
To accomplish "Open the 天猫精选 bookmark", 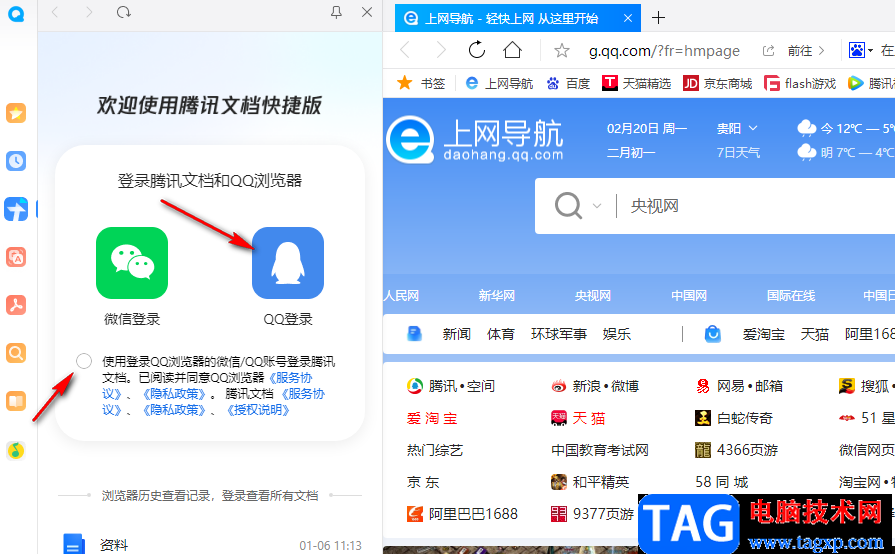I will pyautogui.click(x=636, y=83).
